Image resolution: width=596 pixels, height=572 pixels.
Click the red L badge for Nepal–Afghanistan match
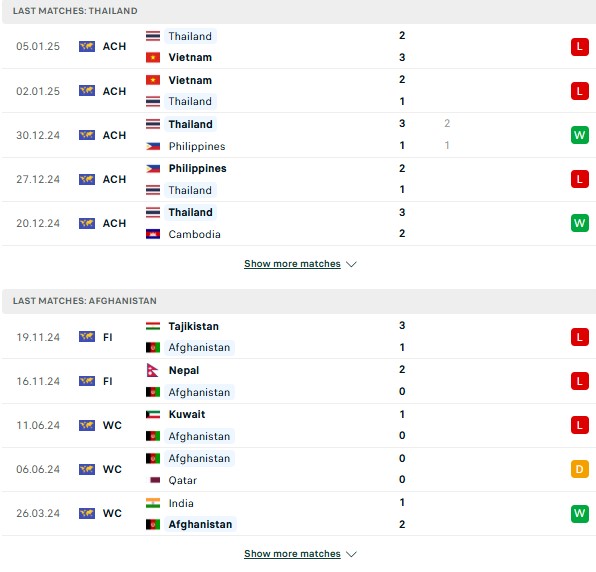pyautogui.click(x=579, y=381)
